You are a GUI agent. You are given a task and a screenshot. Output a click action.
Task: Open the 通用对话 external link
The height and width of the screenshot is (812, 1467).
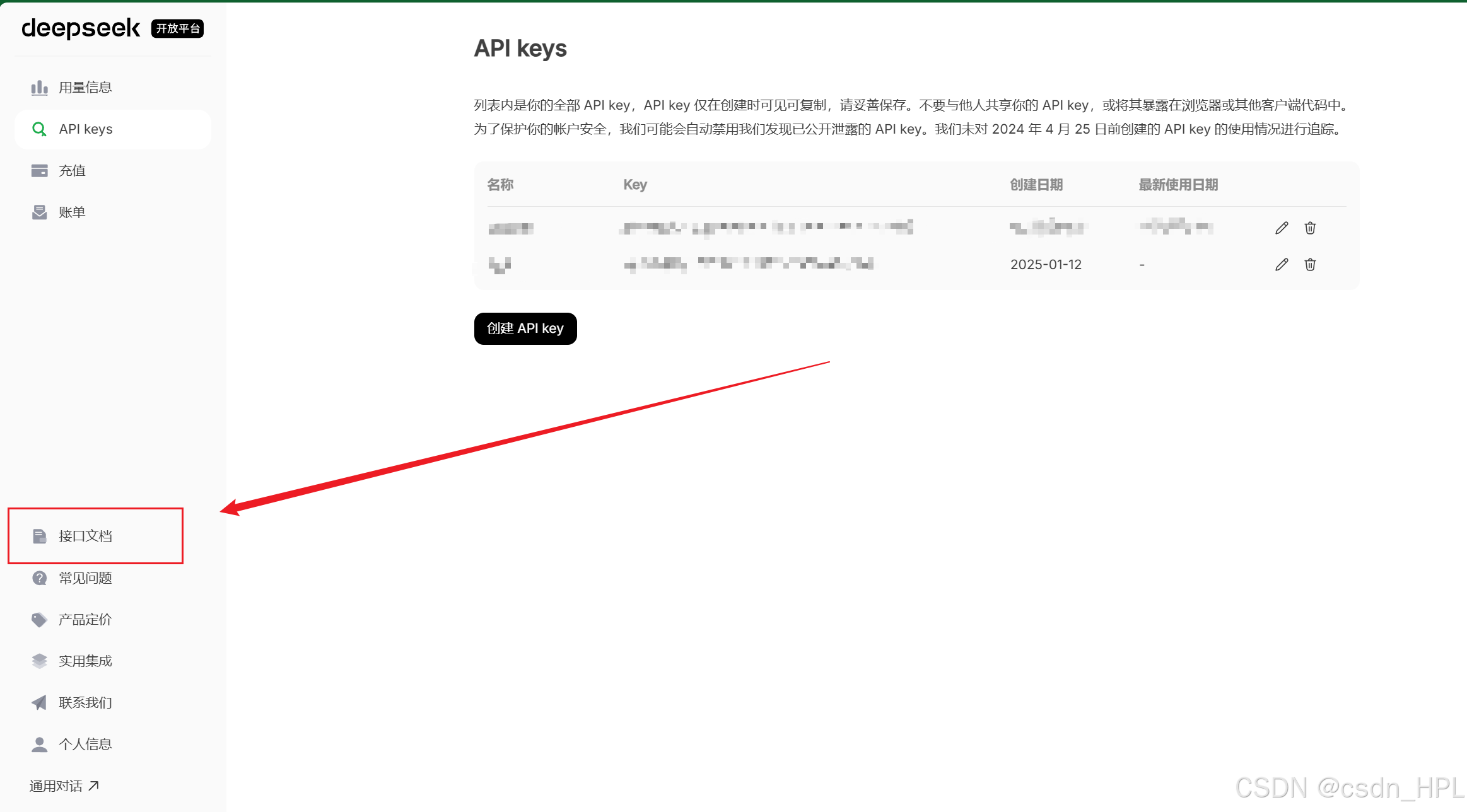(64, 786)
